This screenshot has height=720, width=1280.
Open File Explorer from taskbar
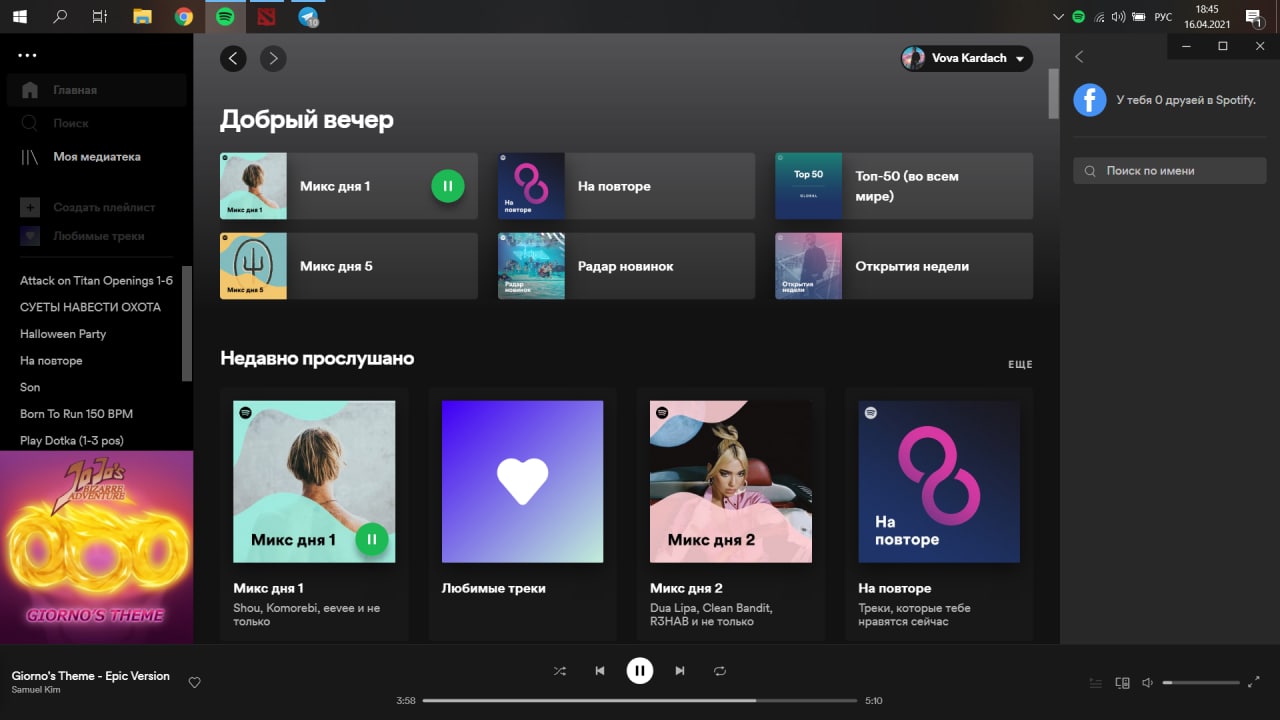(142, 16)
